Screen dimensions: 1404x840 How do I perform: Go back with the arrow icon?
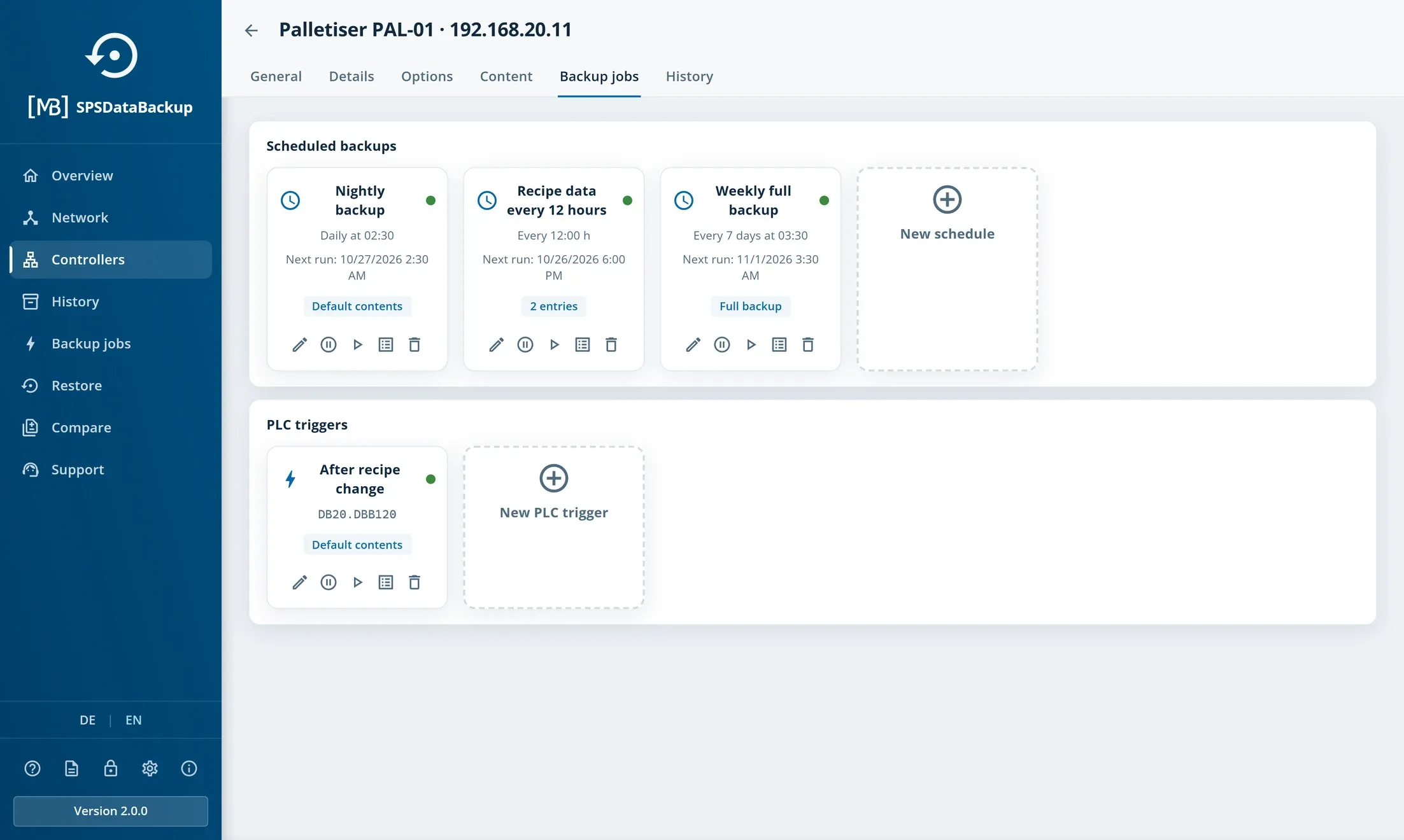point(252,31)
